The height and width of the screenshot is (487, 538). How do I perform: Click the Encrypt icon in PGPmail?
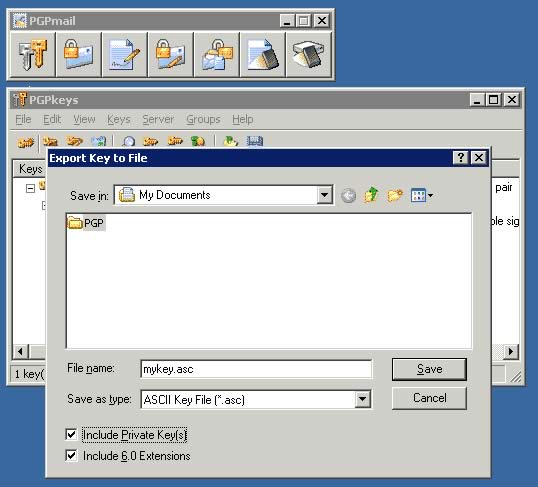point(79,55)
